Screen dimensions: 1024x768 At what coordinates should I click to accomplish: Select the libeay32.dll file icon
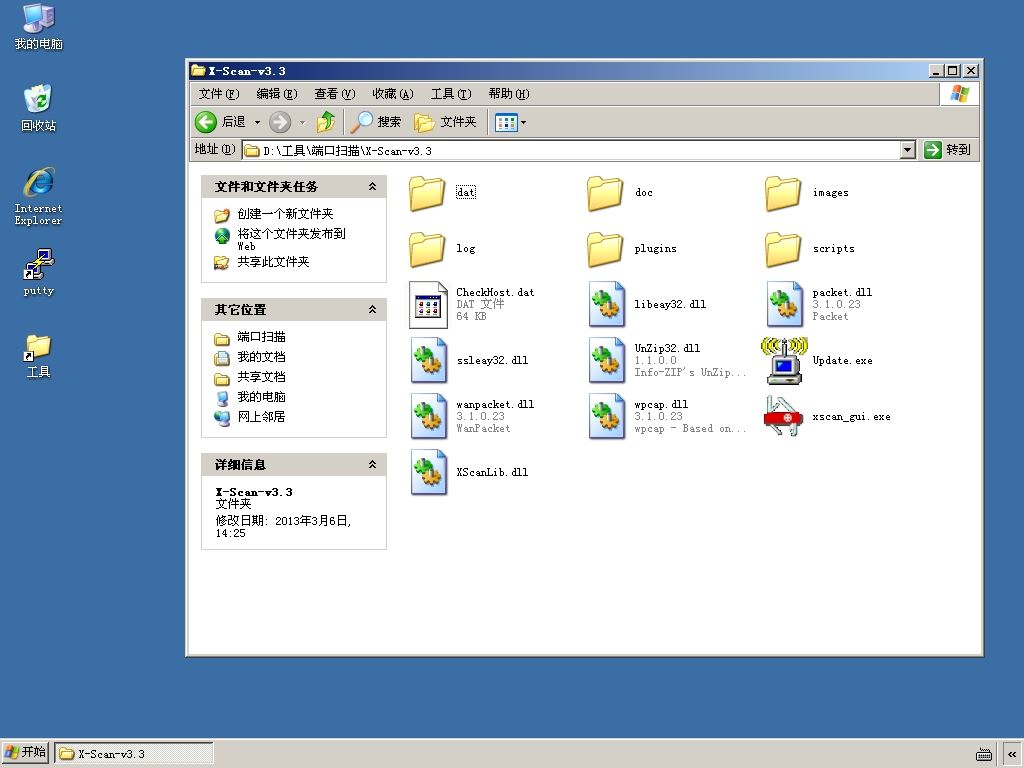(x=607, y=304)
